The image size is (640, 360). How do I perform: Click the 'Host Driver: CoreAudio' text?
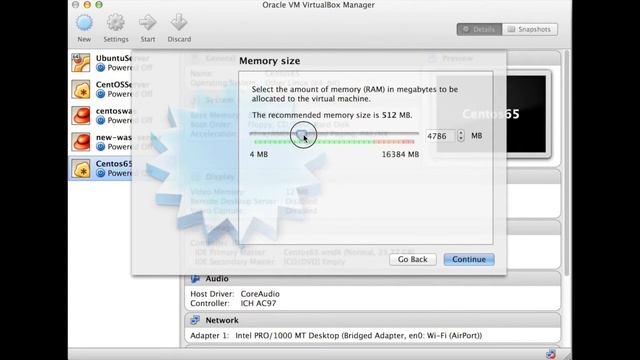click(235, 294)
